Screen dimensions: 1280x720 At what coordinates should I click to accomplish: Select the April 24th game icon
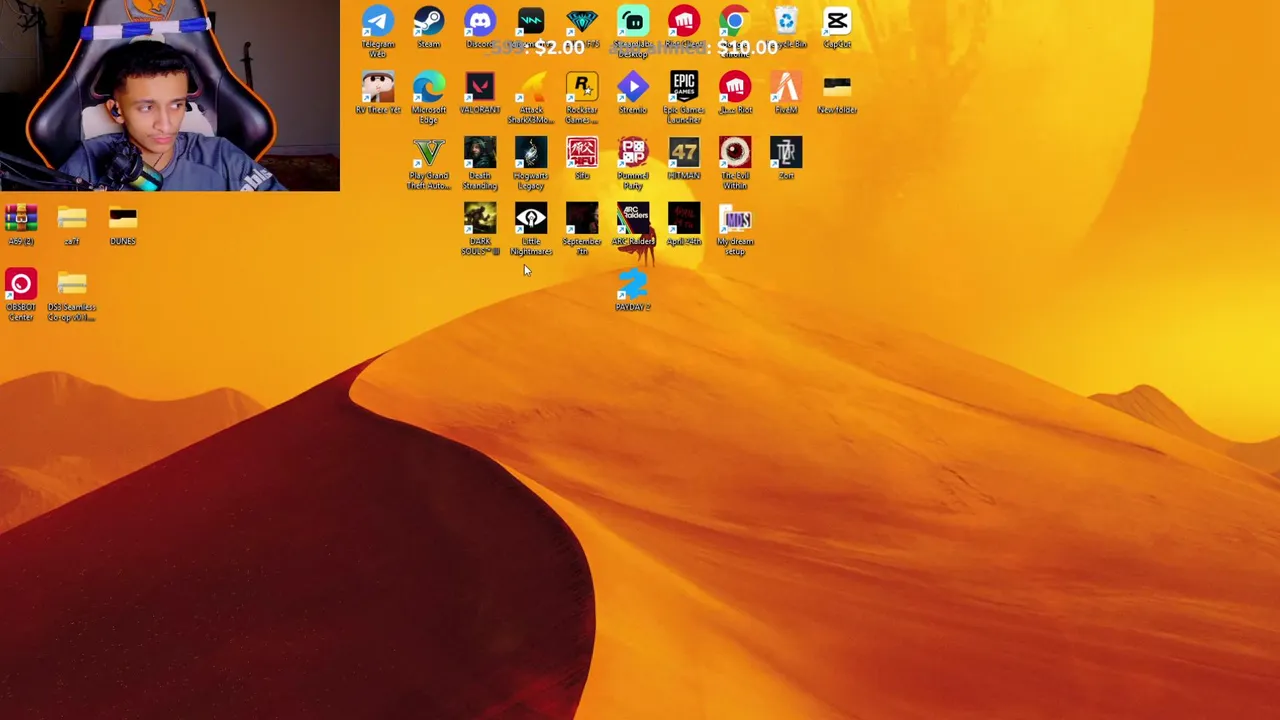[x=684, y=224]
